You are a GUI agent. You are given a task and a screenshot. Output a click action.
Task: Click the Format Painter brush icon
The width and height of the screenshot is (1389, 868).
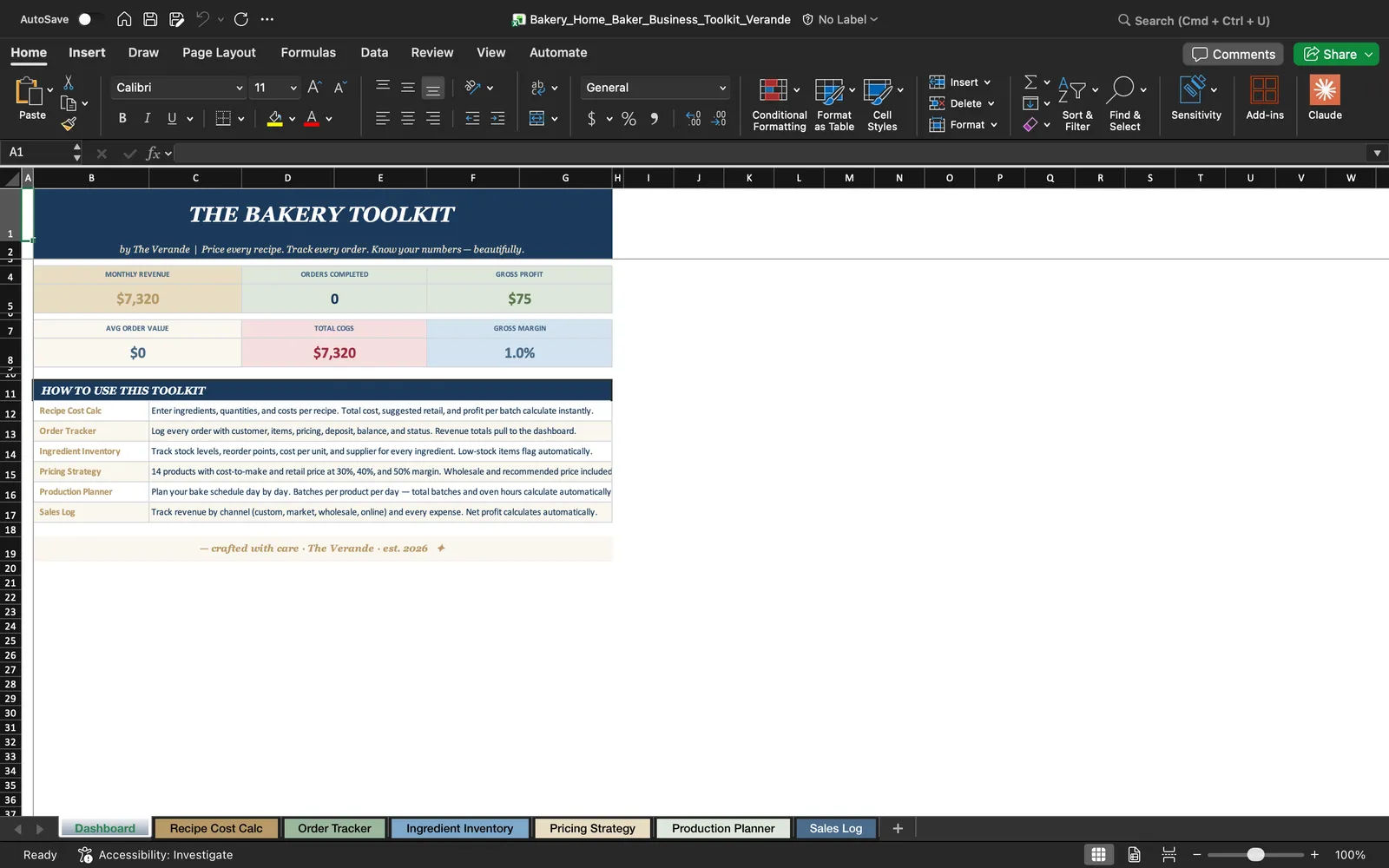tap(69, 124)
